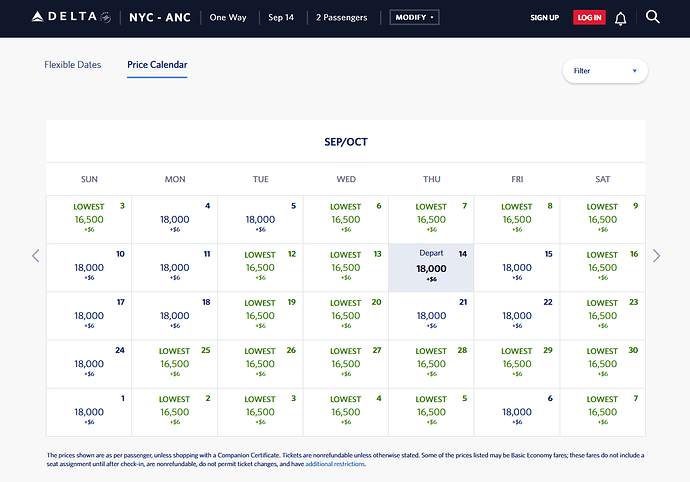The height and width of the screenshot is (482, 690).
Task: Select Oct 4 lowest fare in last row
Action: pos(346,412)
